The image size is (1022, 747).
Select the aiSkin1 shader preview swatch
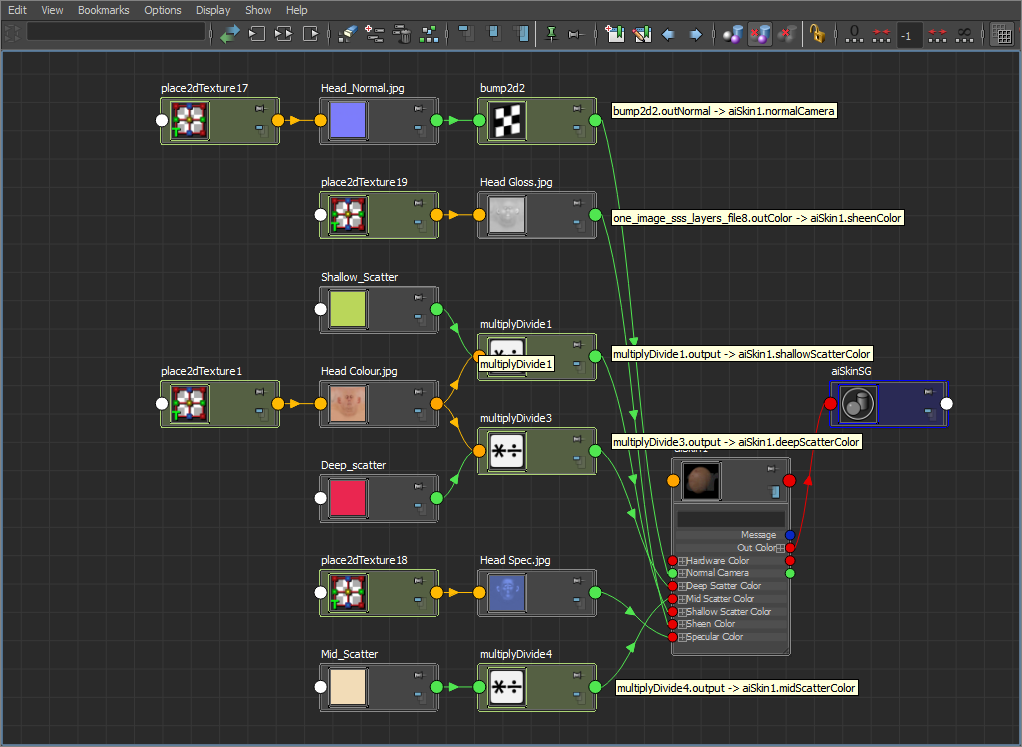(701, 481)
